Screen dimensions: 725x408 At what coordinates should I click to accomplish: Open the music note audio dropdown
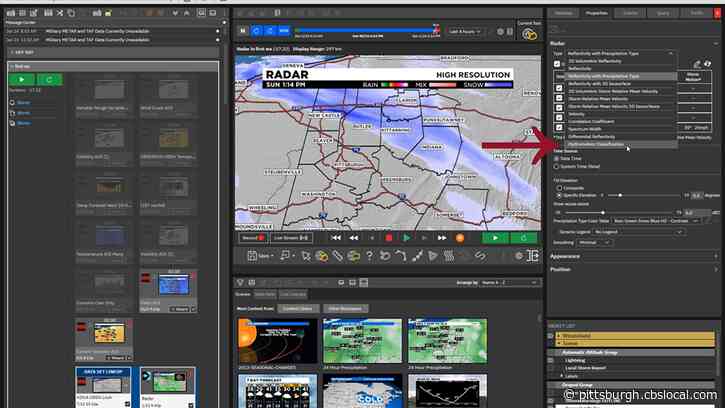pyautogui.click(x=287, y=256)
